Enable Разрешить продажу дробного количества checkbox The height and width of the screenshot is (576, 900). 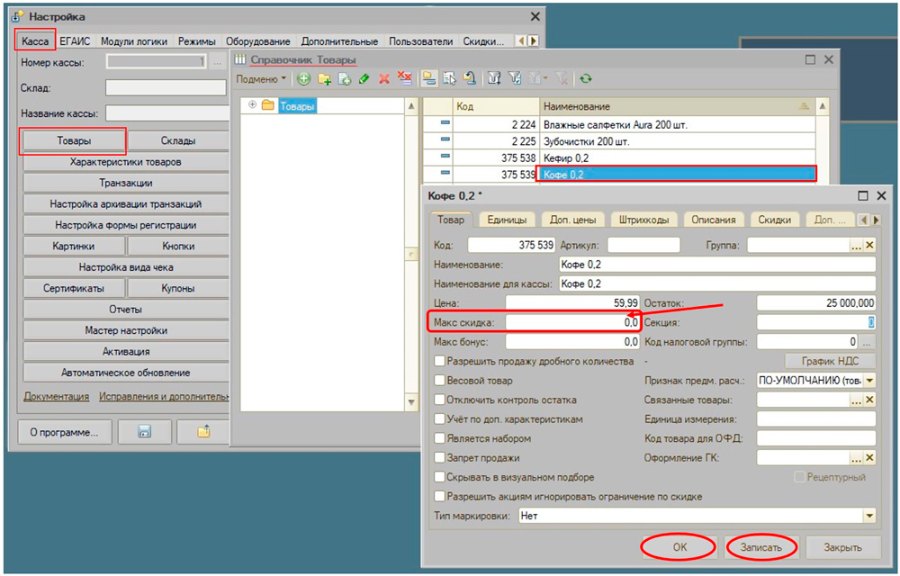440,361
